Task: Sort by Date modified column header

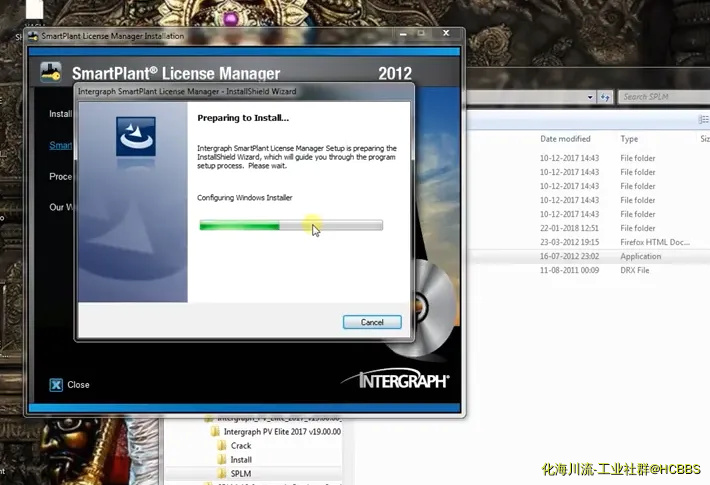Action: pyautogui.click(x=565, y=139)
